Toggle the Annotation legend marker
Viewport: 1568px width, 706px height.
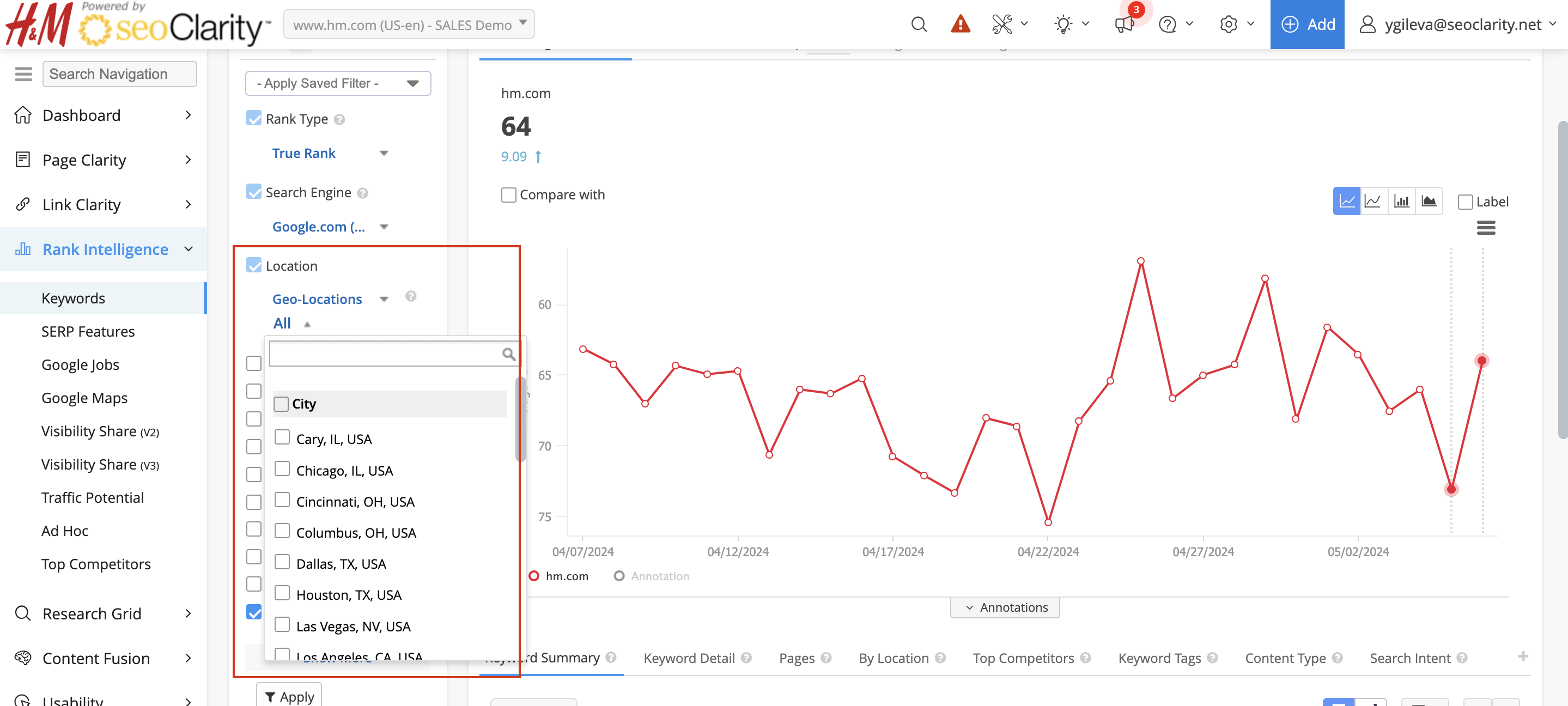click(x=619, y=576)
